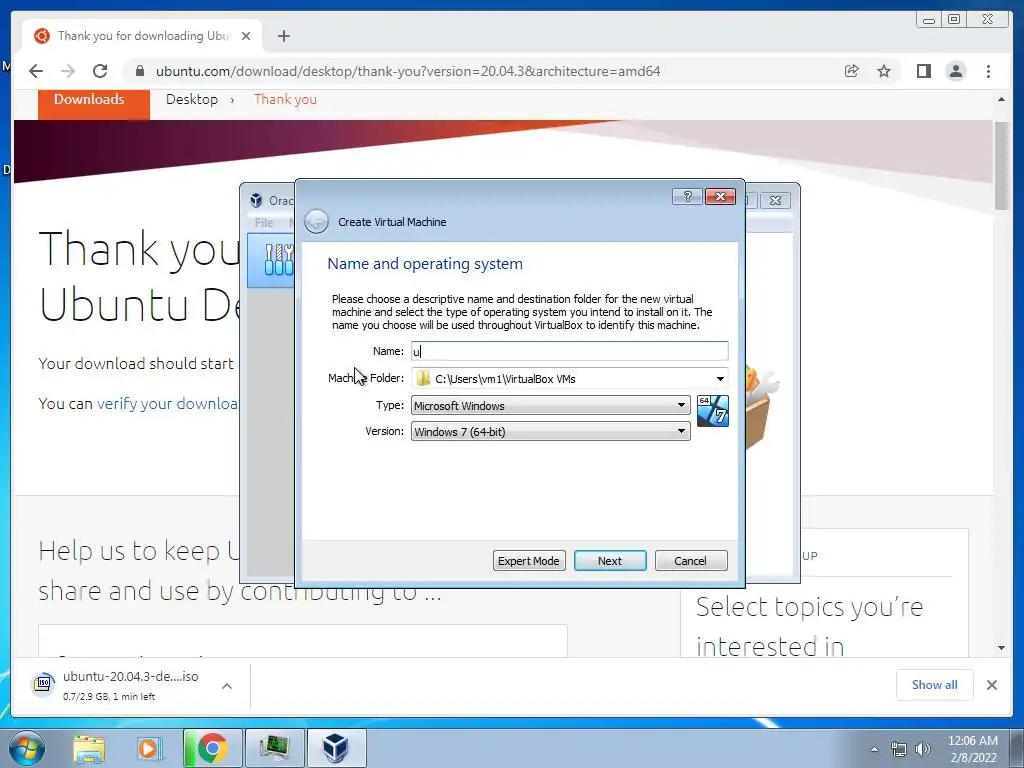Open the File menu in VirtualBox Manager
The height and width of the screenshot is (768, 1024).
coord(264,223)
